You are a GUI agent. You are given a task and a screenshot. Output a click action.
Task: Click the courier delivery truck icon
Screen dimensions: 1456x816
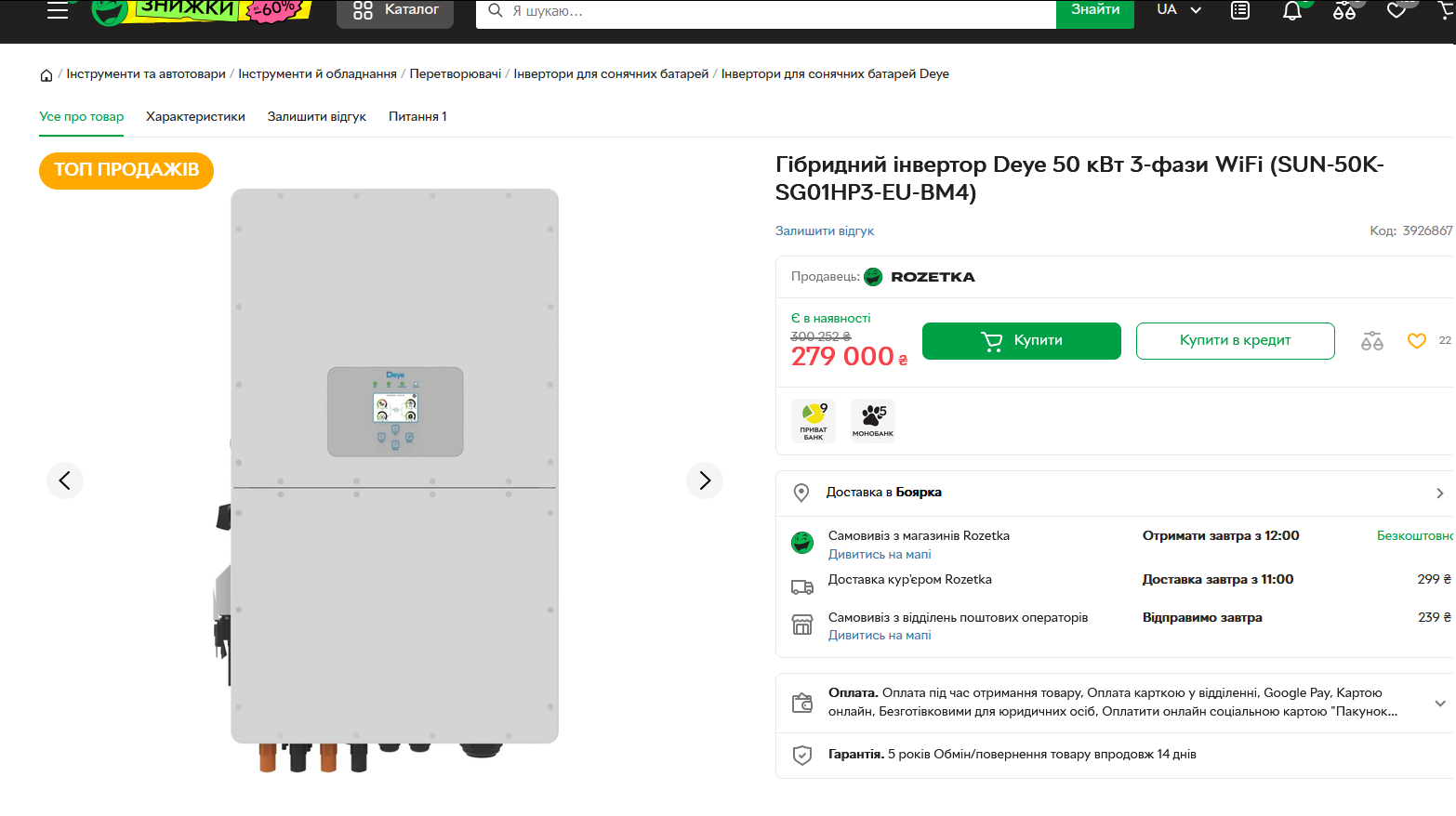point(802,587)
